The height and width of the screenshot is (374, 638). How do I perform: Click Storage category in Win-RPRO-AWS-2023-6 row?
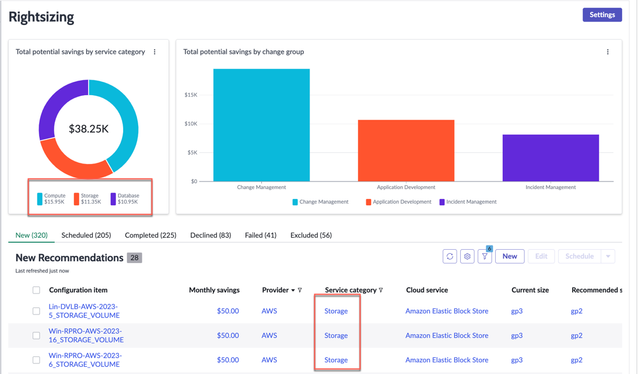pos(336,360)
